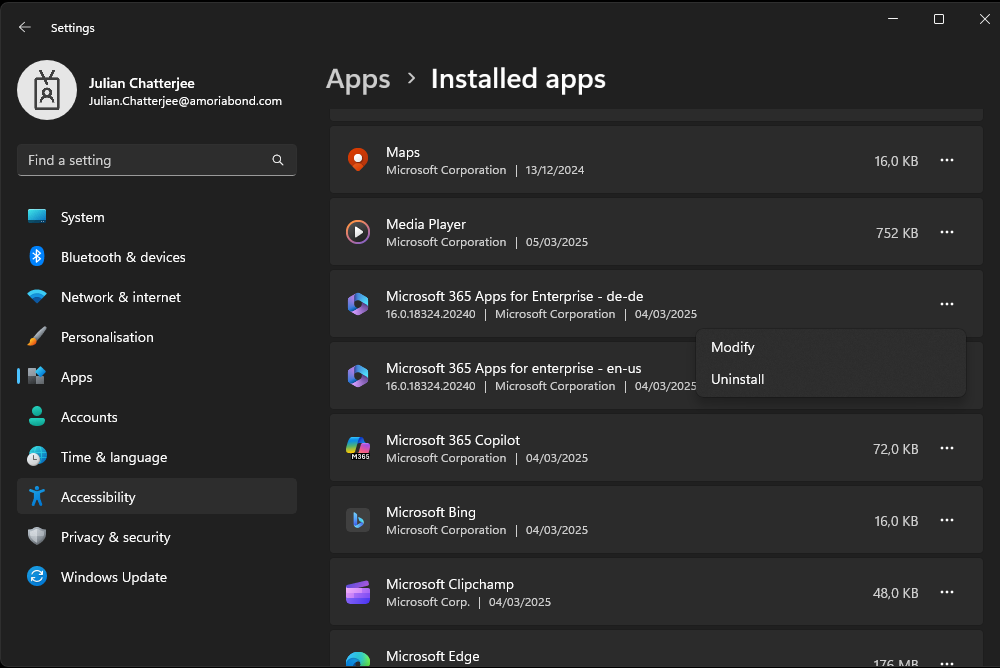The width and height of the screenshot is (1000, 668).
Task: Choose Modify from the context menu
Action: (830, 347)
